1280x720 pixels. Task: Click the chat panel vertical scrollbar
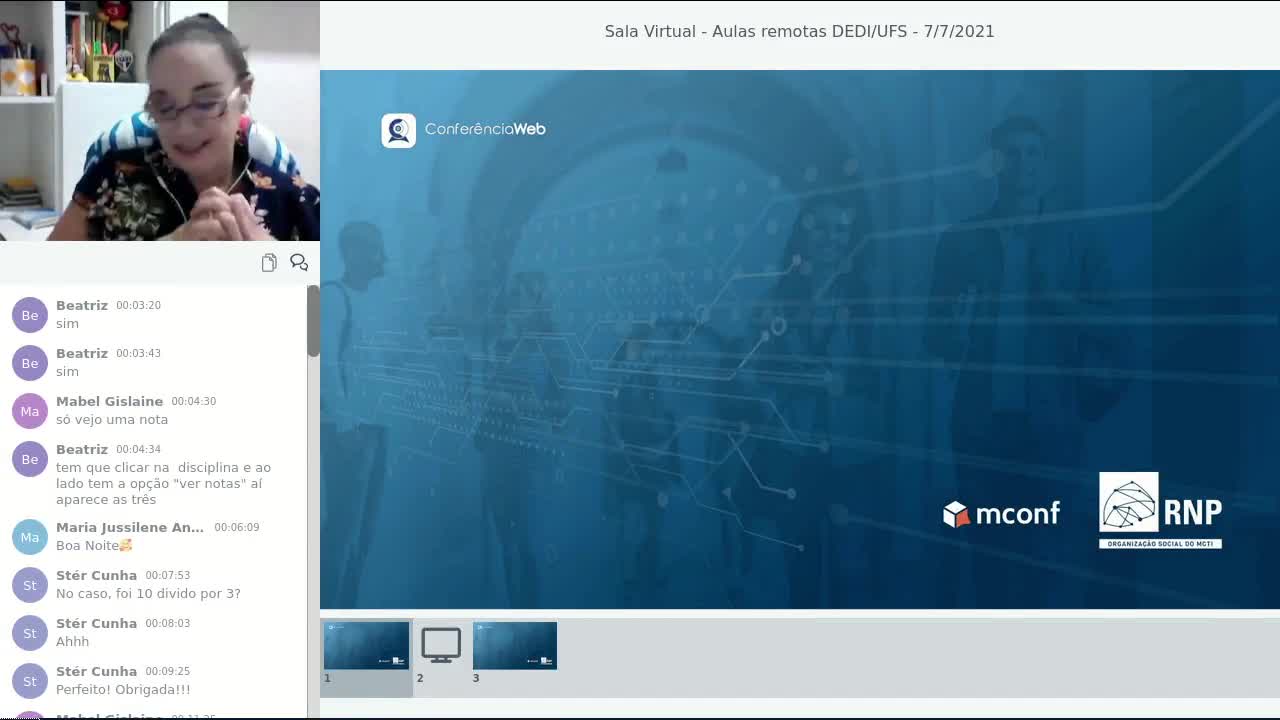pyautogui.click(x=313, y=321)
